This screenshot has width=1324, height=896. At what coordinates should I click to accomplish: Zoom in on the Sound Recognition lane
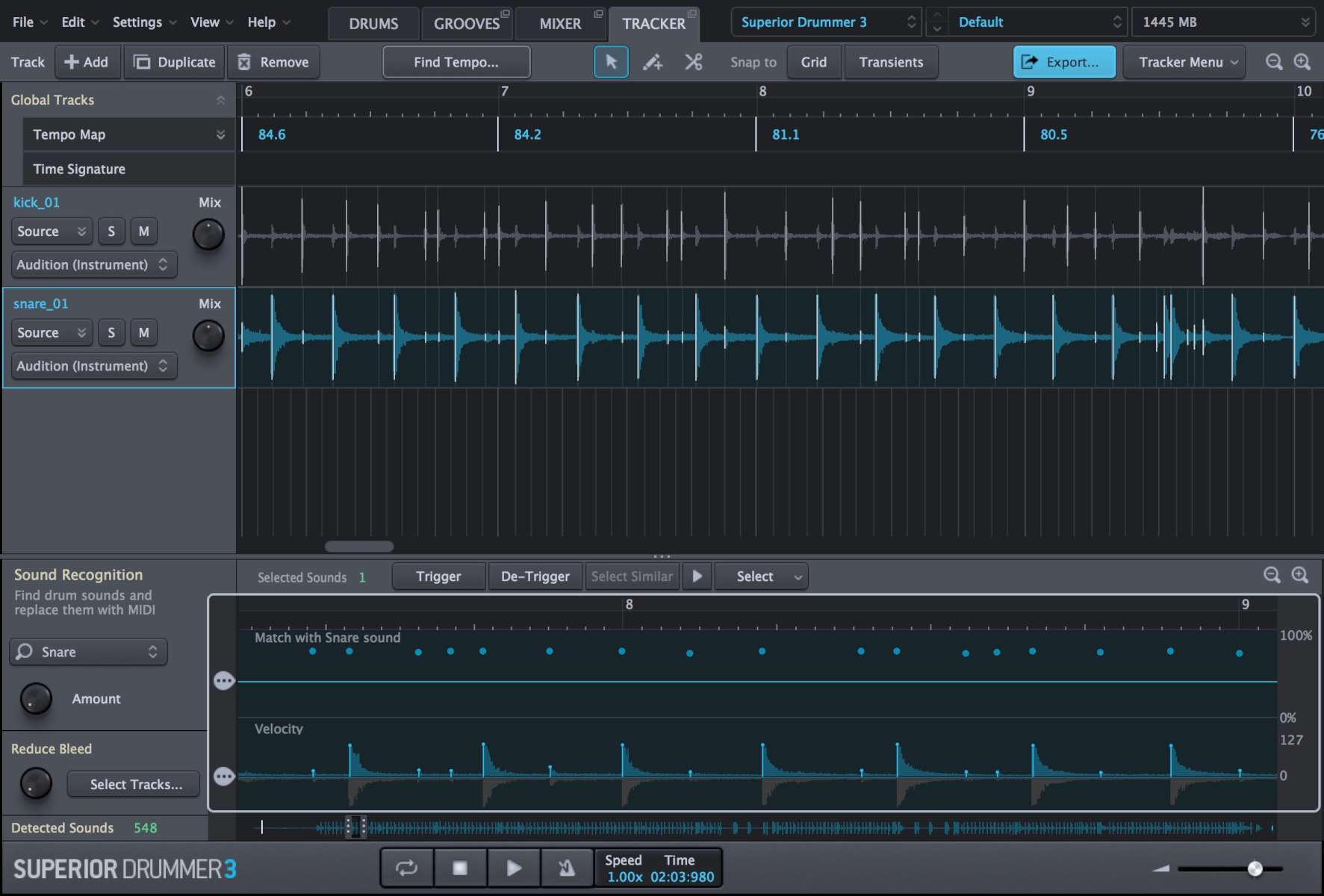pos(1300,575)
